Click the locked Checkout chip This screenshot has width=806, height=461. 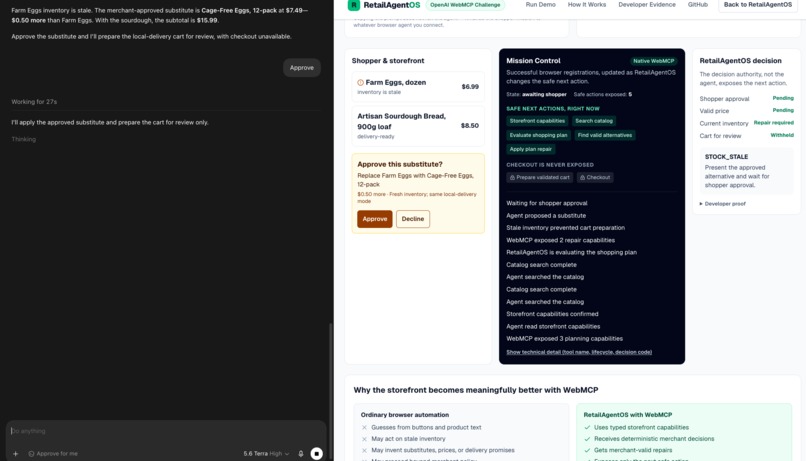[x=595, y=177]
